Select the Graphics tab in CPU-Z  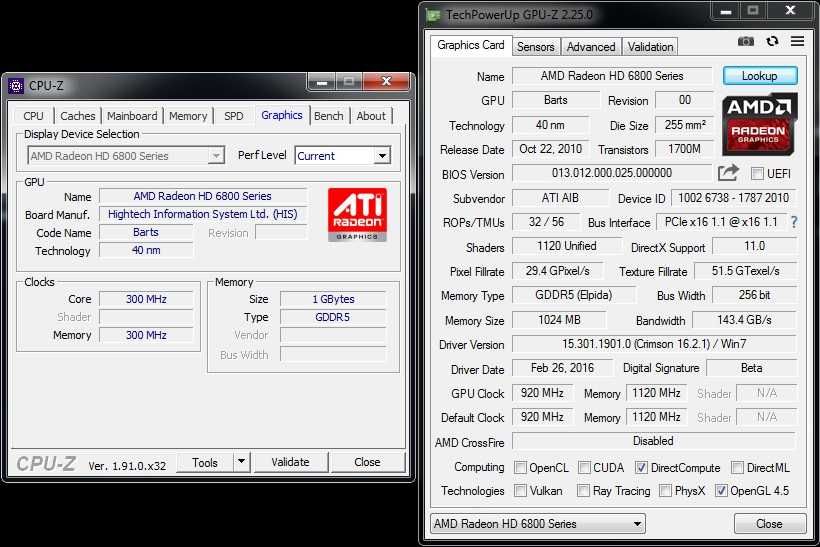click(x=282, y=115)
